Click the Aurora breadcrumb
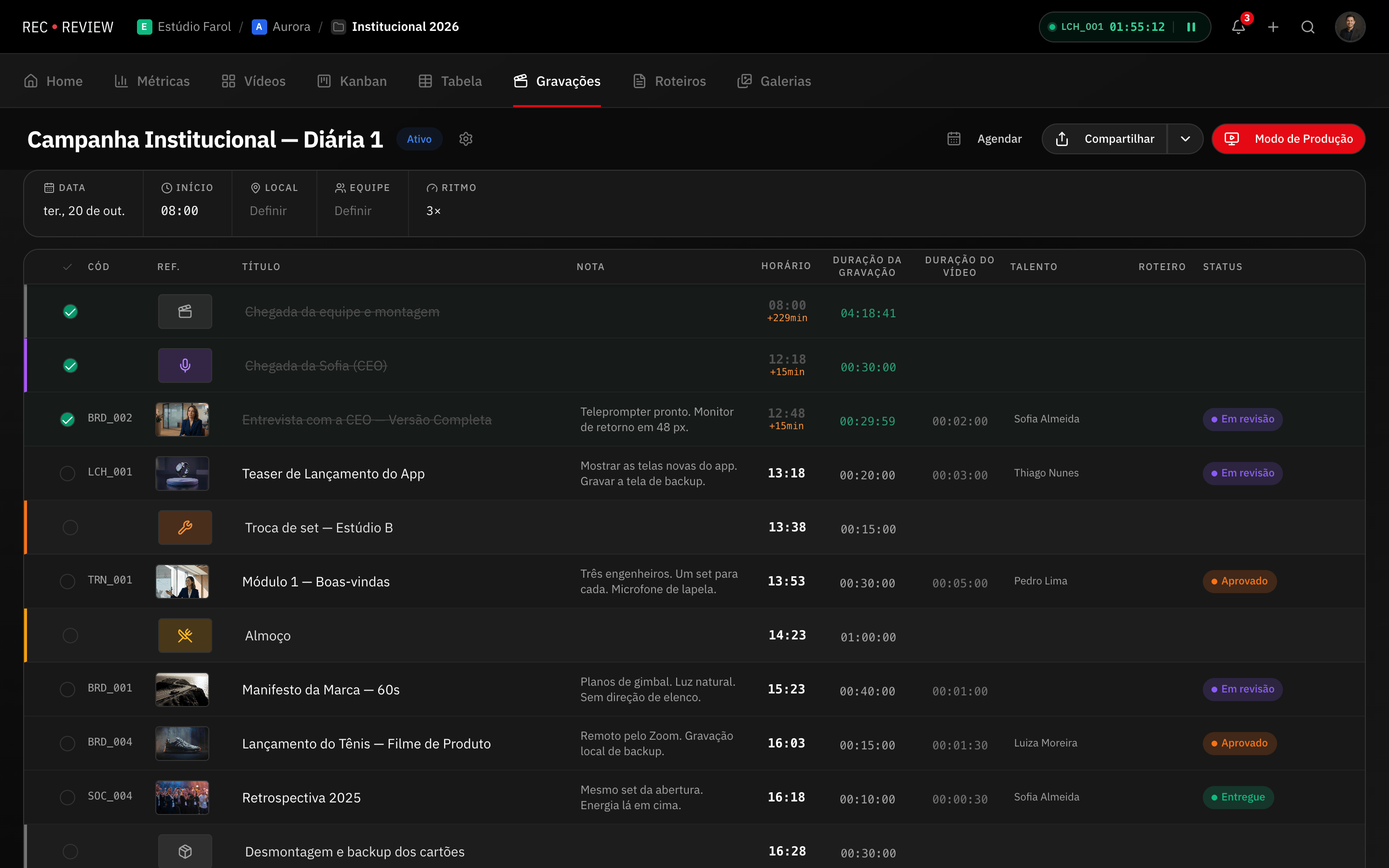The width and height of the screenshot is (1389, 868). [281, 27]
